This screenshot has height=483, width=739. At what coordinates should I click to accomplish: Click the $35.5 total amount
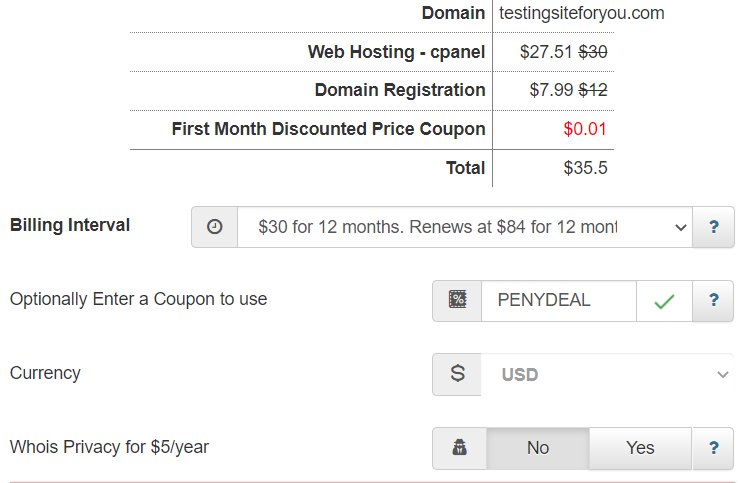pyautogui.click(x=585, y=168)
